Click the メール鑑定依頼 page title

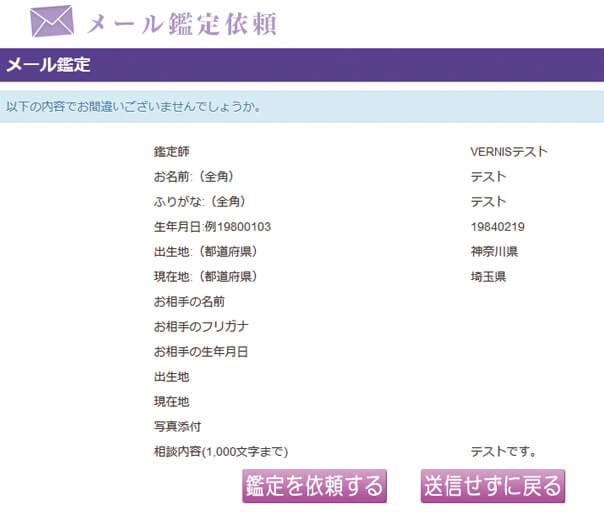coord(182,23)
